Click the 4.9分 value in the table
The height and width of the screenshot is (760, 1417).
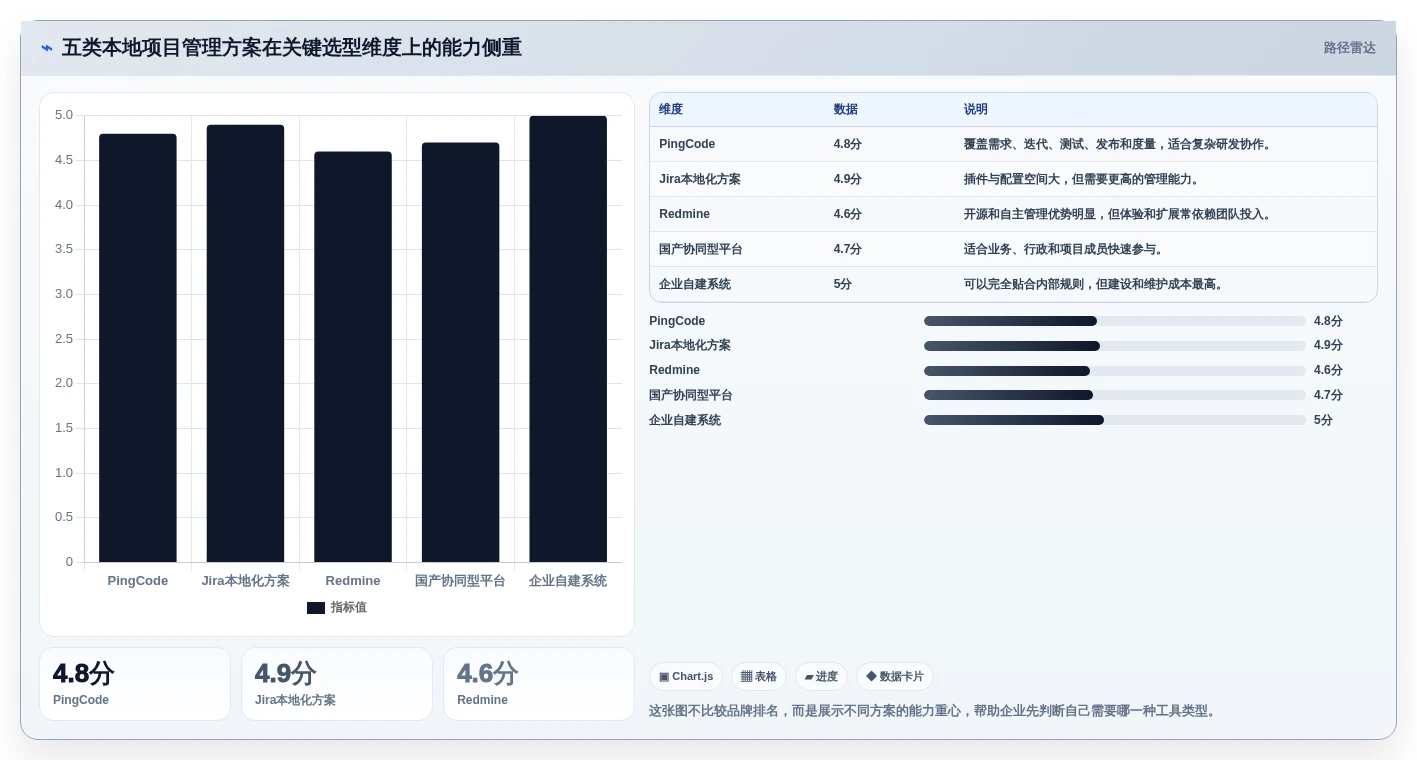click(x=847, y=179)
